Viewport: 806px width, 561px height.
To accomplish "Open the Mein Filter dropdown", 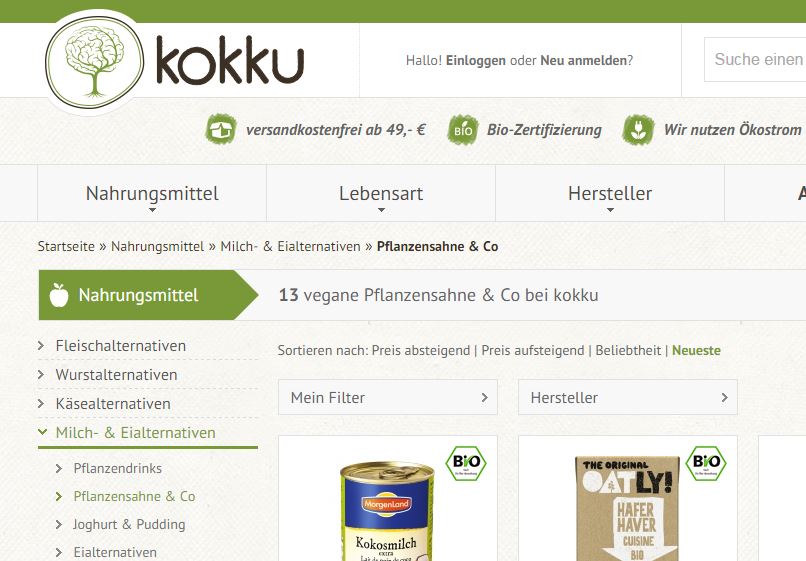I will (388, 397).
